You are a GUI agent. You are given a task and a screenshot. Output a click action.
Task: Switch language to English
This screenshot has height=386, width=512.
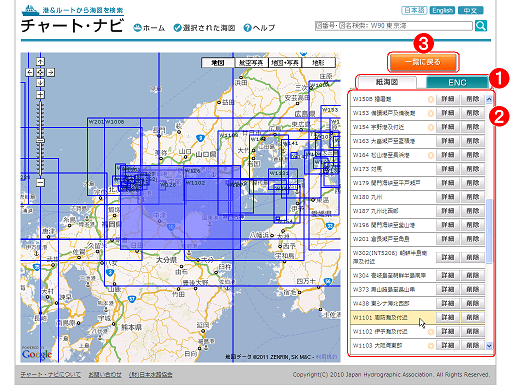[x=442, y=10]
